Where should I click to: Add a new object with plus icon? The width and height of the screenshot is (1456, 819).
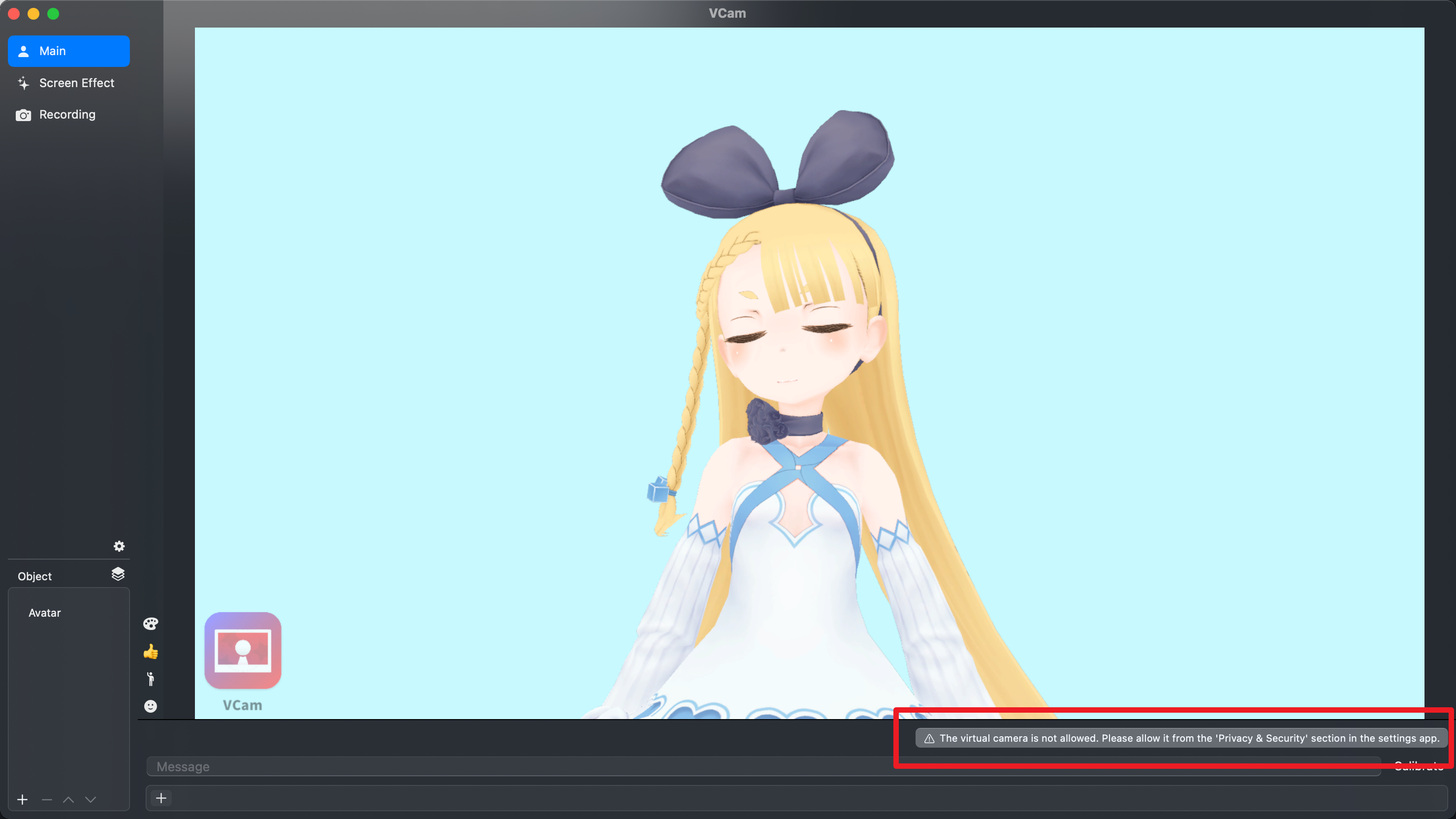pyautogui.click(x=23, y=799)
